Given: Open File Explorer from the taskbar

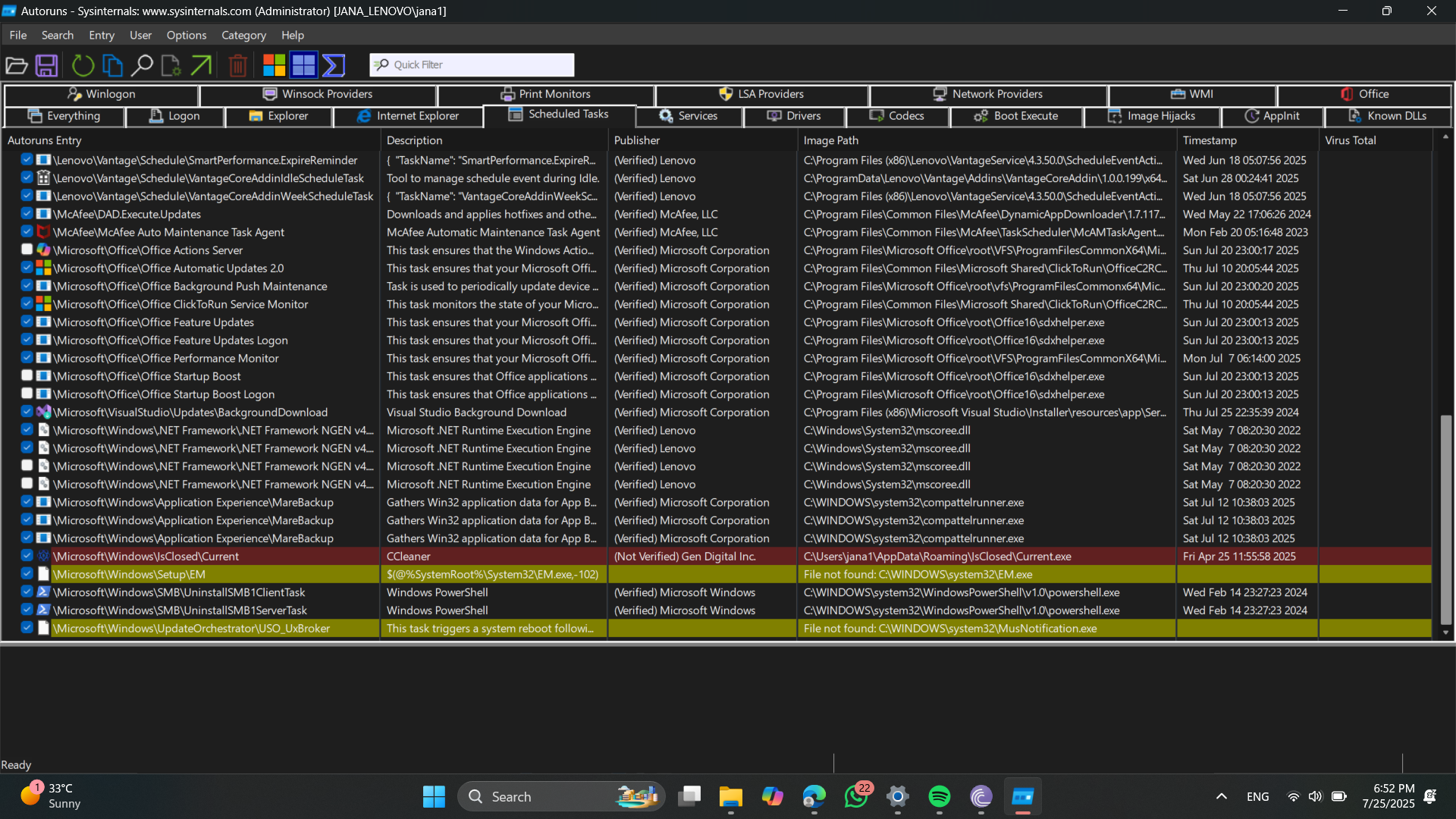Looking at the screenshot, I should 731,796.
